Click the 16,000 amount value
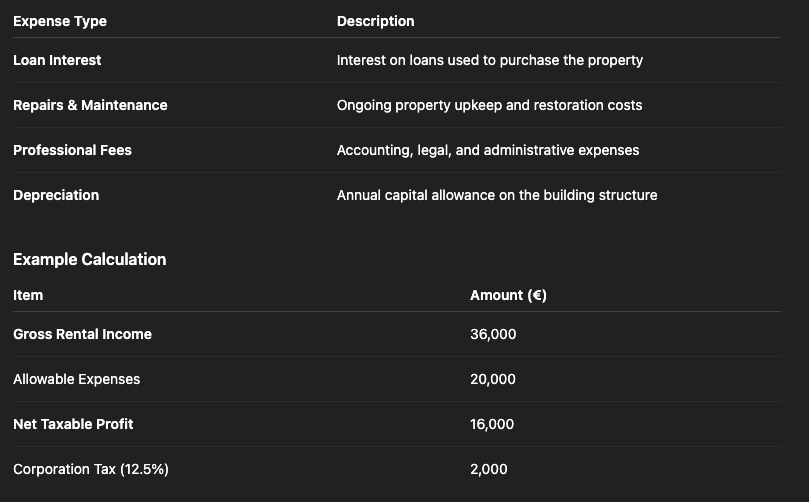This screenshot has width=809, height=502. pyautogui.click(x=492, y=424)
